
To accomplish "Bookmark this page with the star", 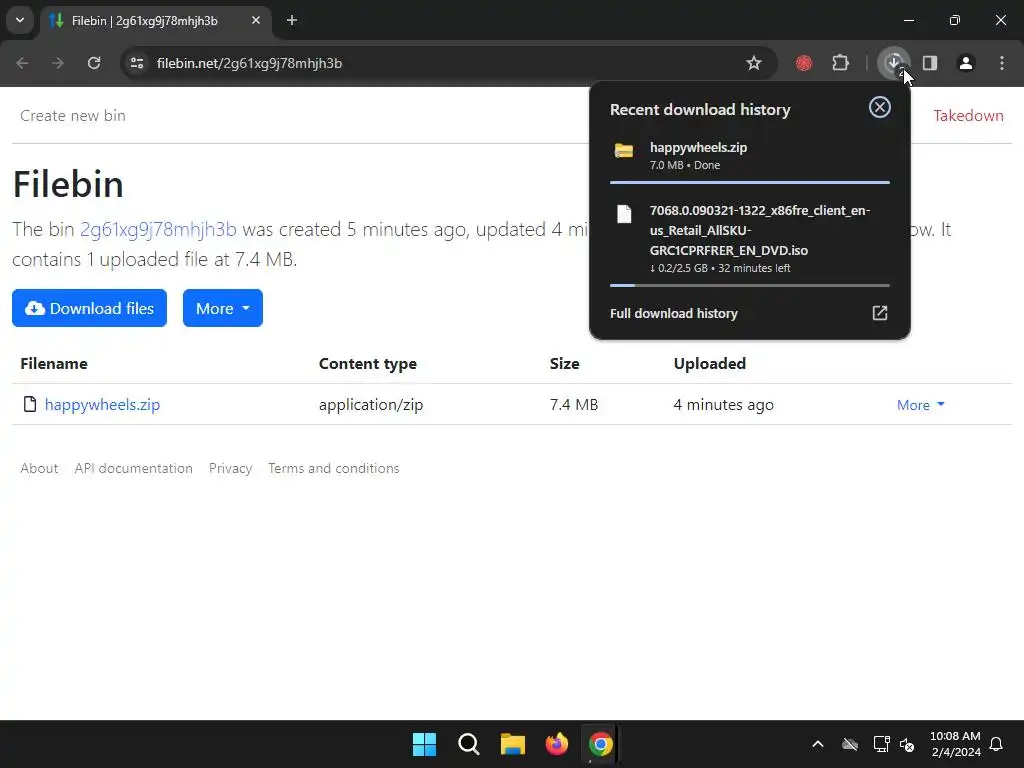I will 754,63.
